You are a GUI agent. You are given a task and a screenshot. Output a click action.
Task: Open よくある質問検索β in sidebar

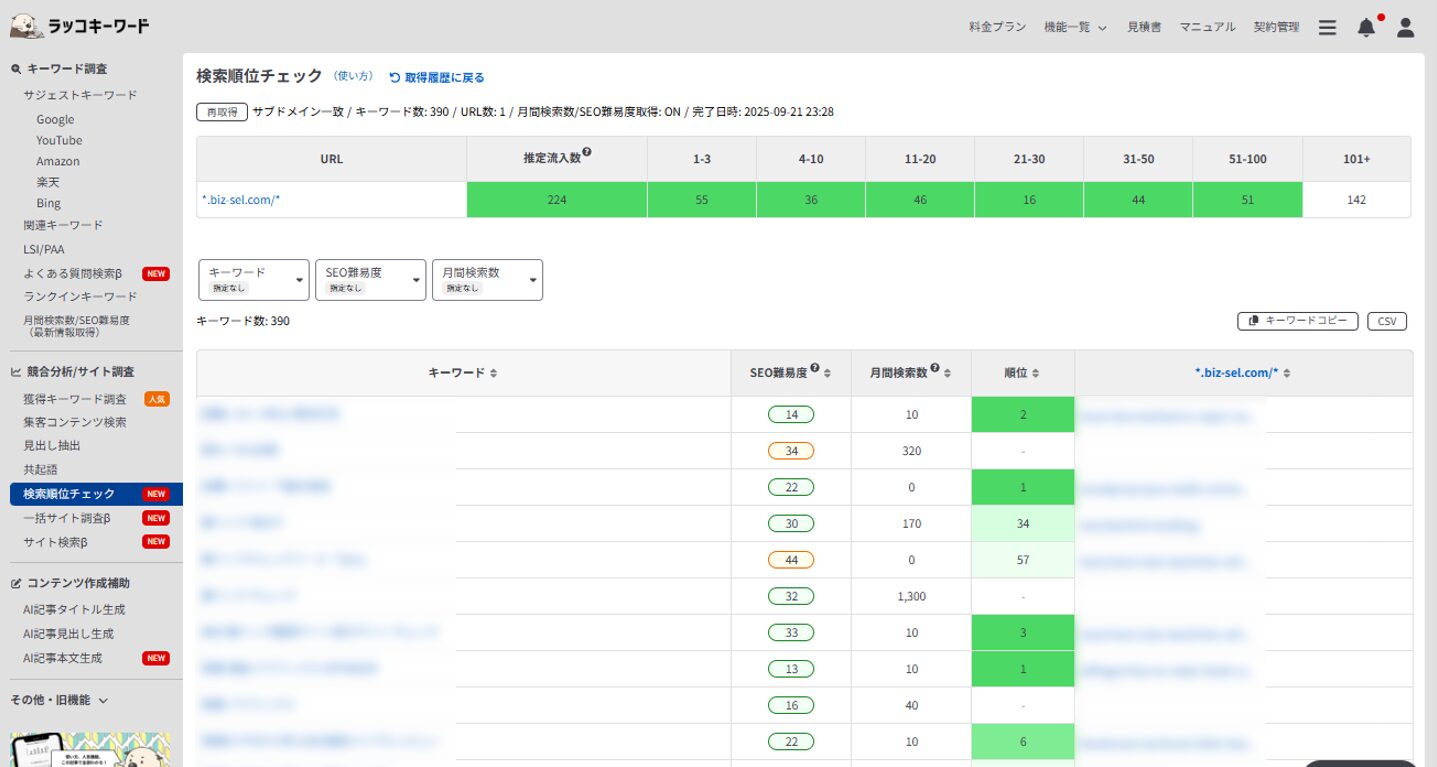click(x=73, y=273)
